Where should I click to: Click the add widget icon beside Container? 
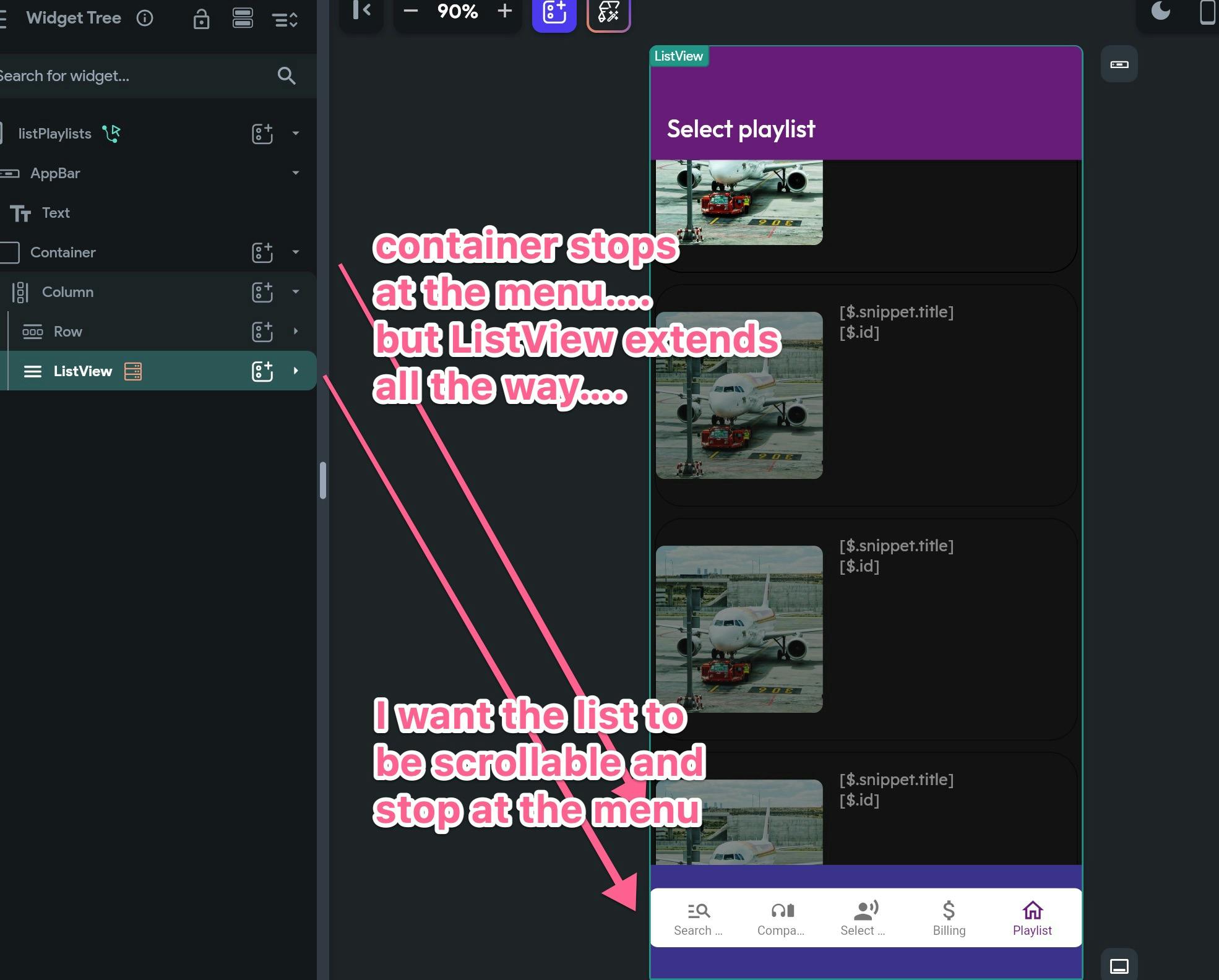(x=262, y=252)
